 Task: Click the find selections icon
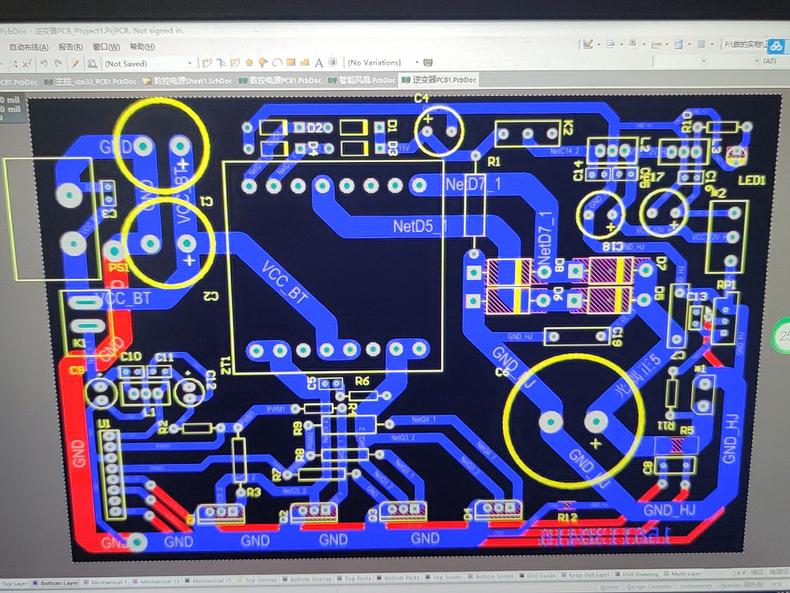[x=633, y=44]
